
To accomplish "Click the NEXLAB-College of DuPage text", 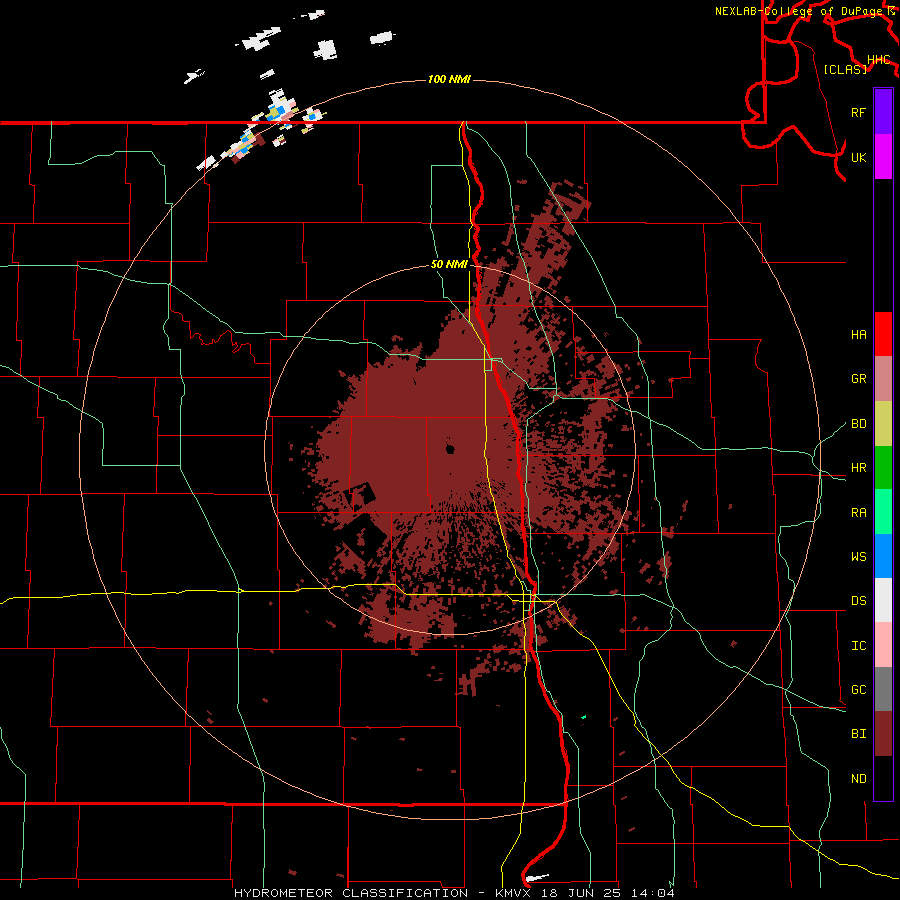I will (x=799, y=11).
